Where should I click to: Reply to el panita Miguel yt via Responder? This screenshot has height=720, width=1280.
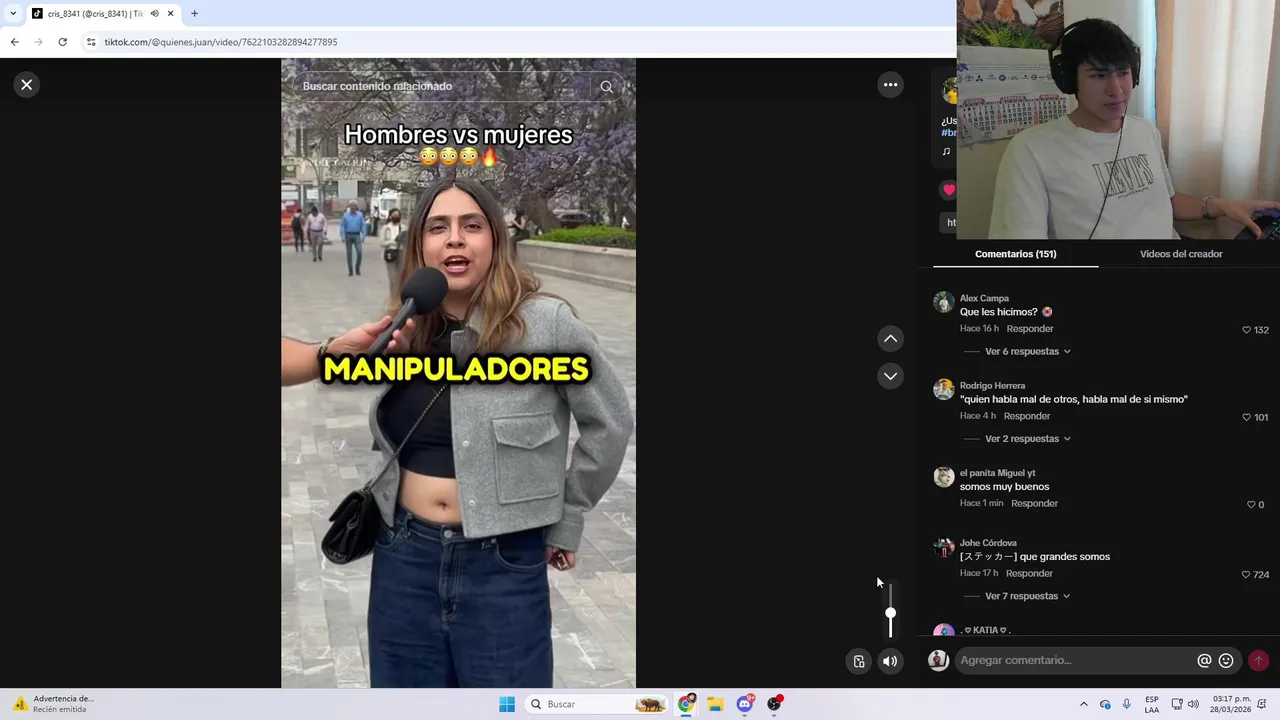(1034, 503)
